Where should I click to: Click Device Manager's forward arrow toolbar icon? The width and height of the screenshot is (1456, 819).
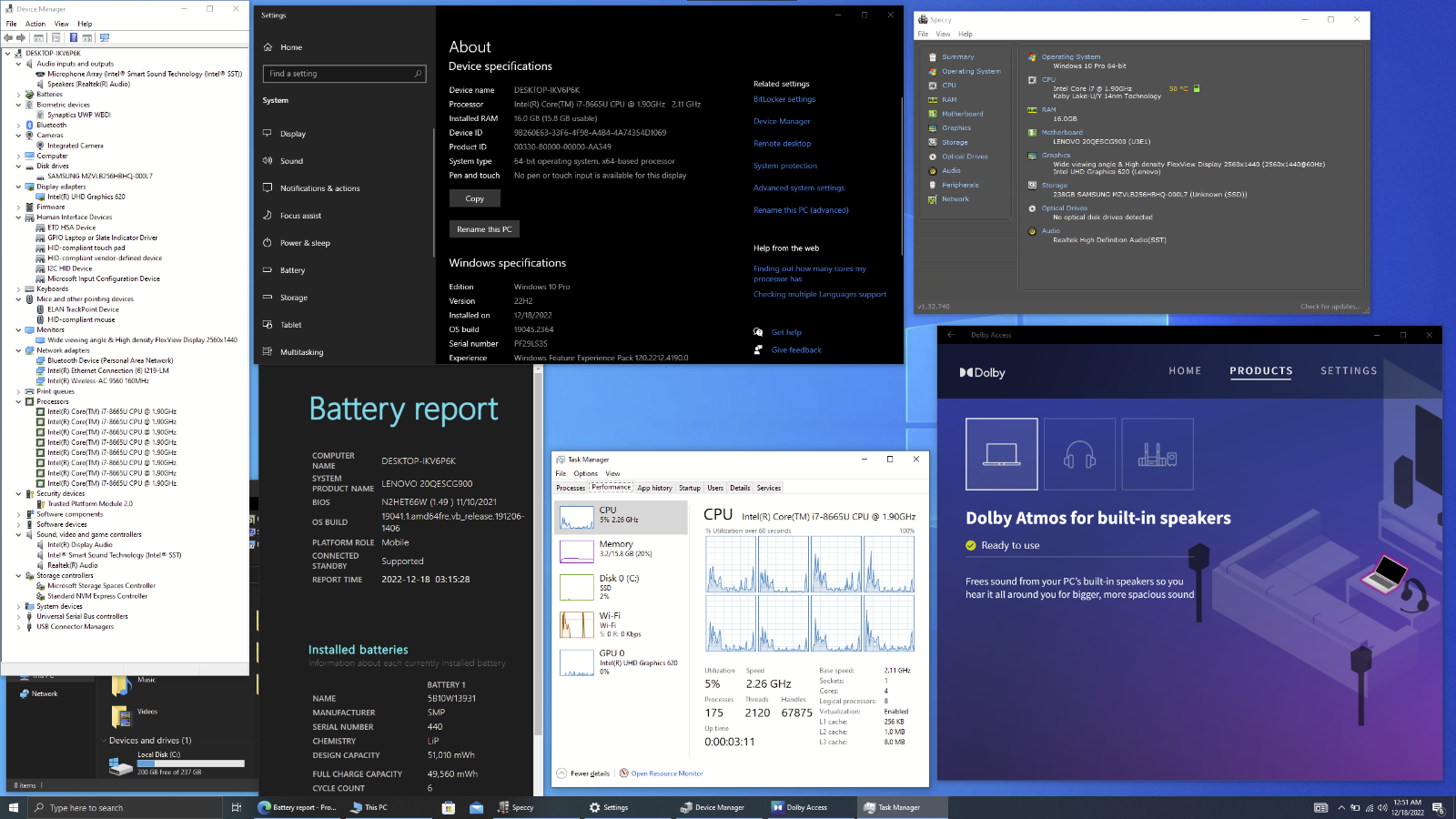pyautogui.click(x=21, y=38)
